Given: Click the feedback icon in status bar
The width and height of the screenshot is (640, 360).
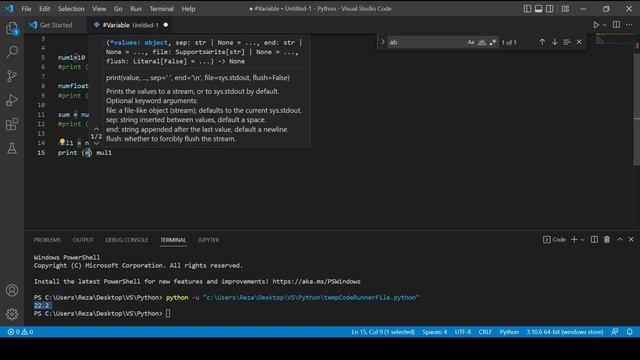Looking at the screenshot, I should pos(615,332).
